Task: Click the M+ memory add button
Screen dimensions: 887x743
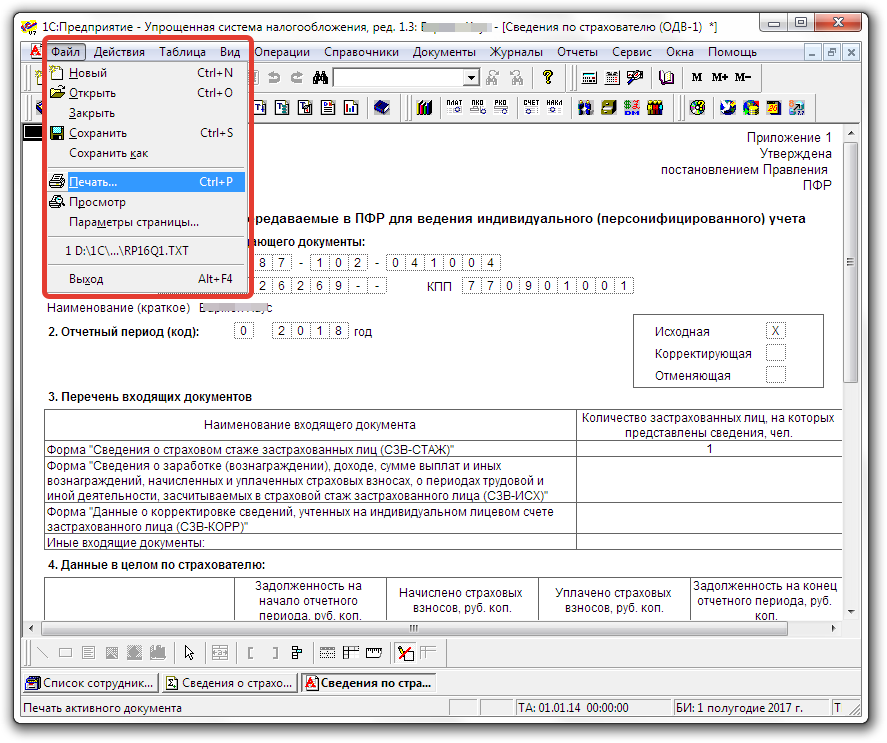Action: (720, 78)
